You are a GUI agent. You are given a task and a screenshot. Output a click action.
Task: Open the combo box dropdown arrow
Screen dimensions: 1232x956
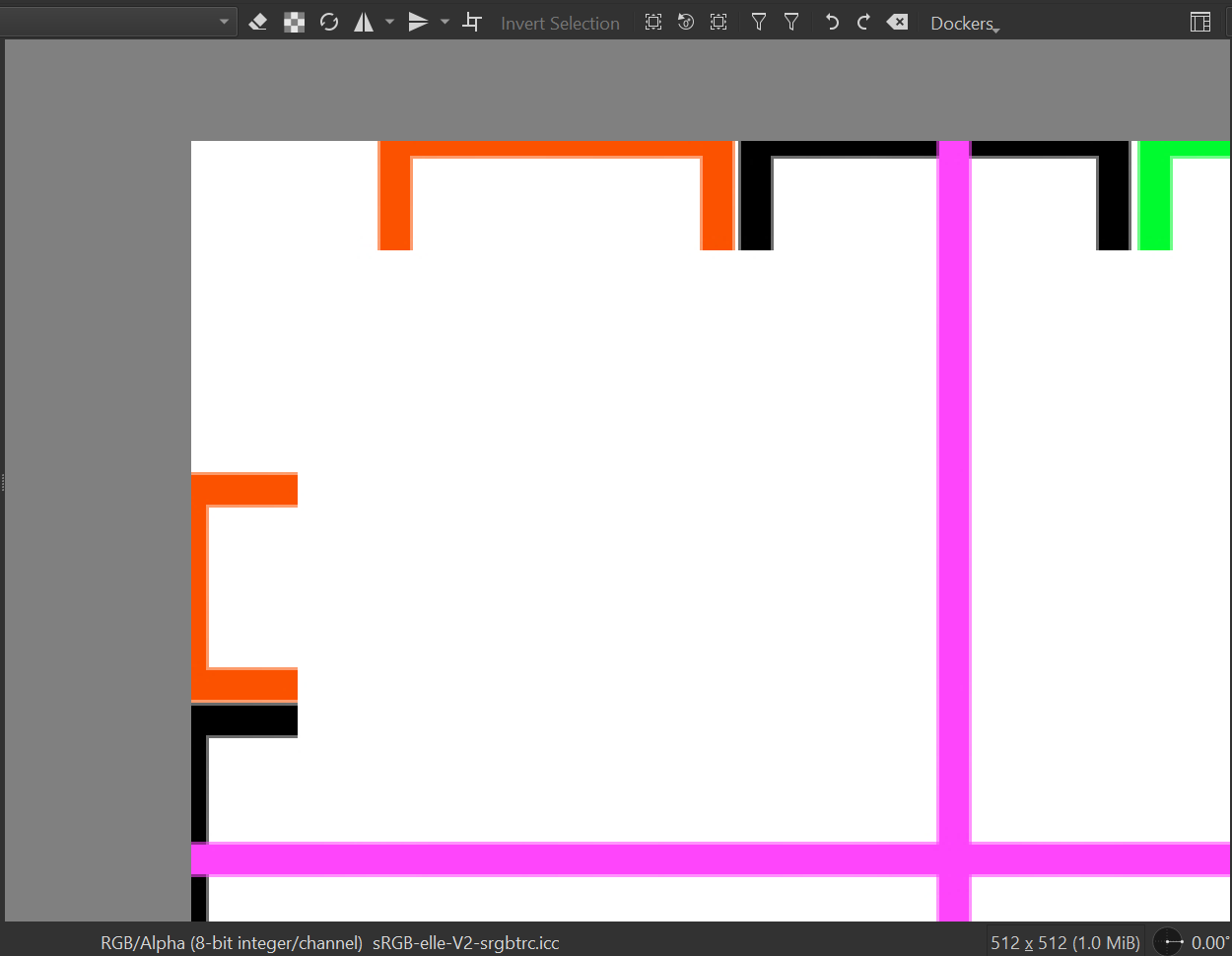pyautogui.click(x=224, y=22)
